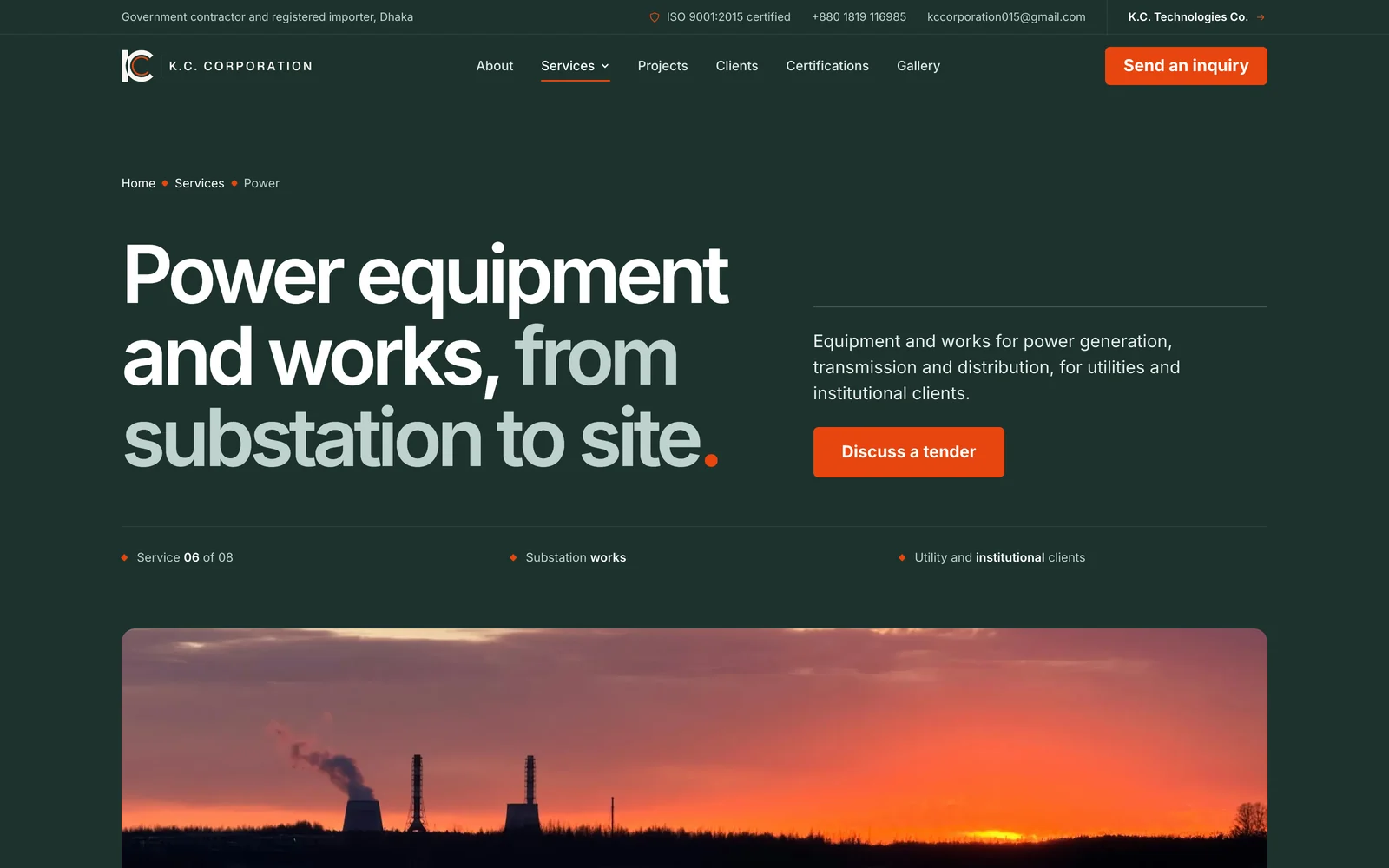Click the Power equipment and works heading
The height and width of the screenshot is (868, 1389).
[426, 356]
